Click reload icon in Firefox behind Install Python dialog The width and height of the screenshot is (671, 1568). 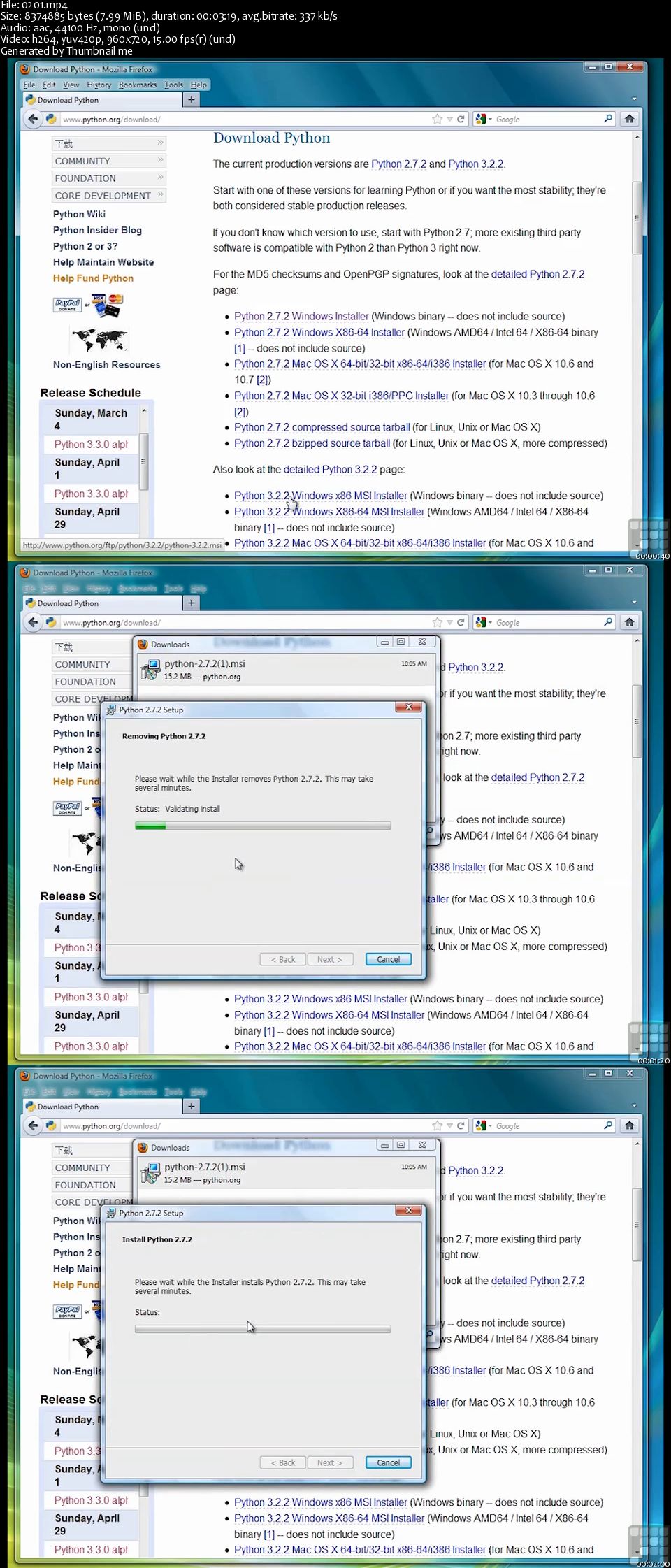tap(461, 1125)
